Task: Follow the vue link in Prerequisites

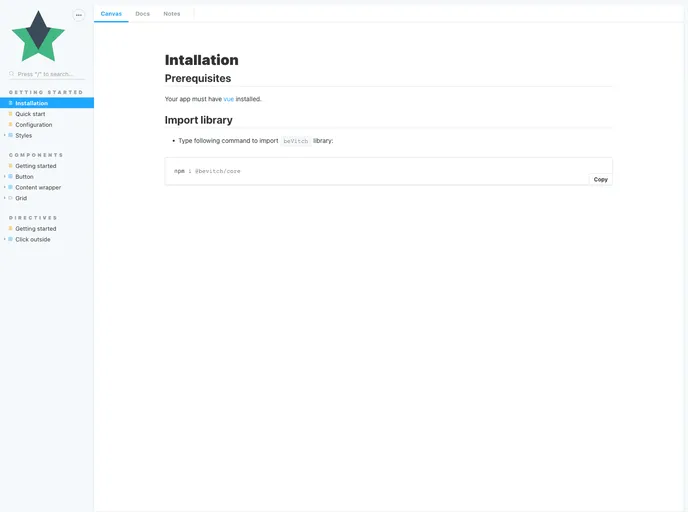Action: [x=228, y=99]
